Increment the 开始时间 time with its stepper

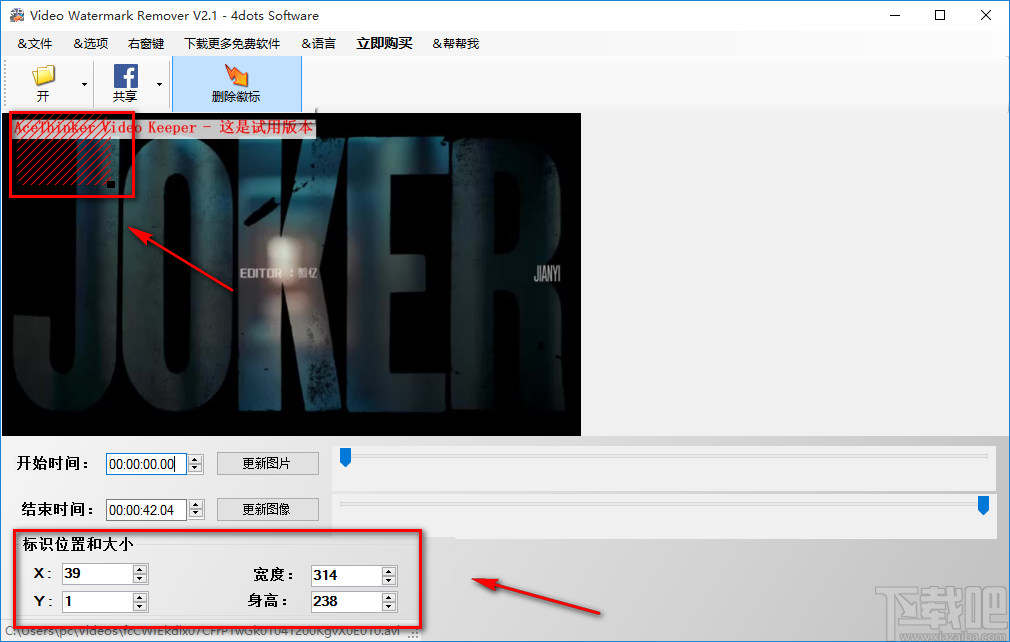[x=195, y=458]
